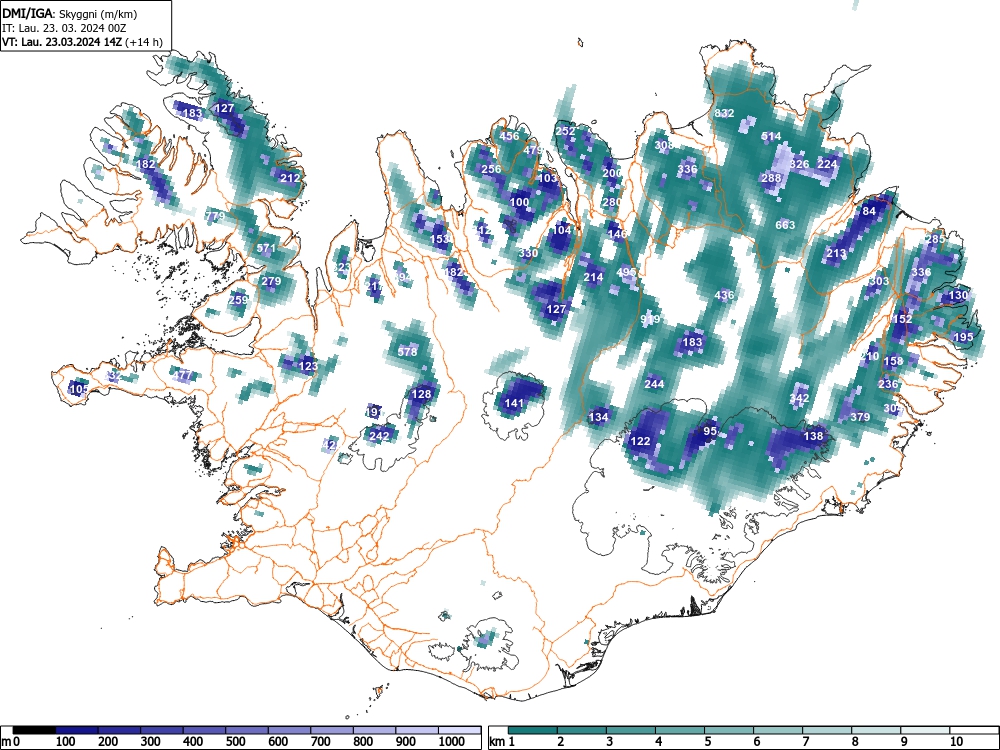Image resolution: width=1000 pixels, height=750 pixels.
Task: Select the '214' visibility label
Action: click(593, 277)
